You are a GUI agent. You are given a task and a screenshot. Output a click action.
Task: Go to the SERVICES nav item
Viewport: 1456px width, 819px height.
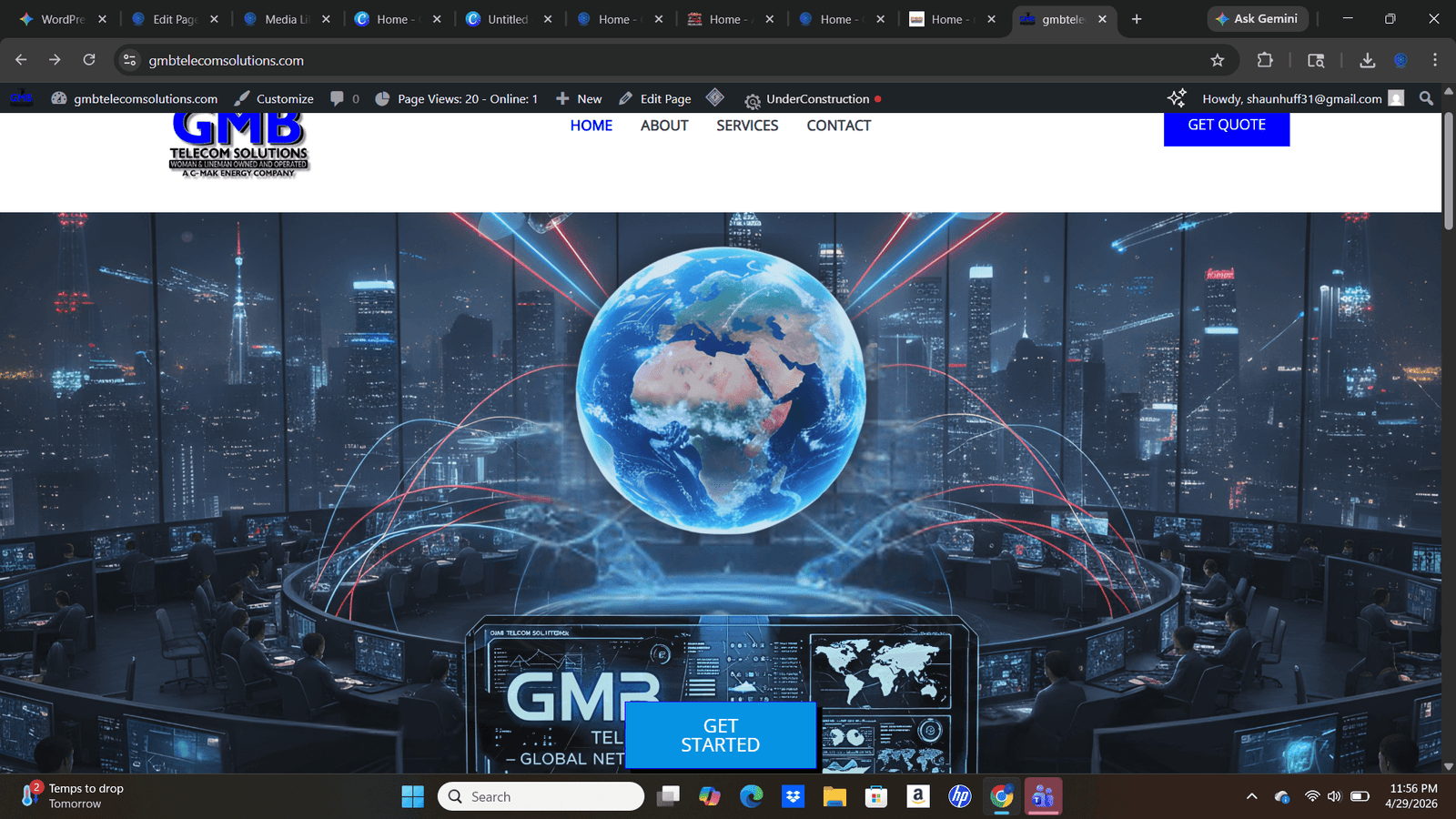pyautogui.click(x=747, y=126)
